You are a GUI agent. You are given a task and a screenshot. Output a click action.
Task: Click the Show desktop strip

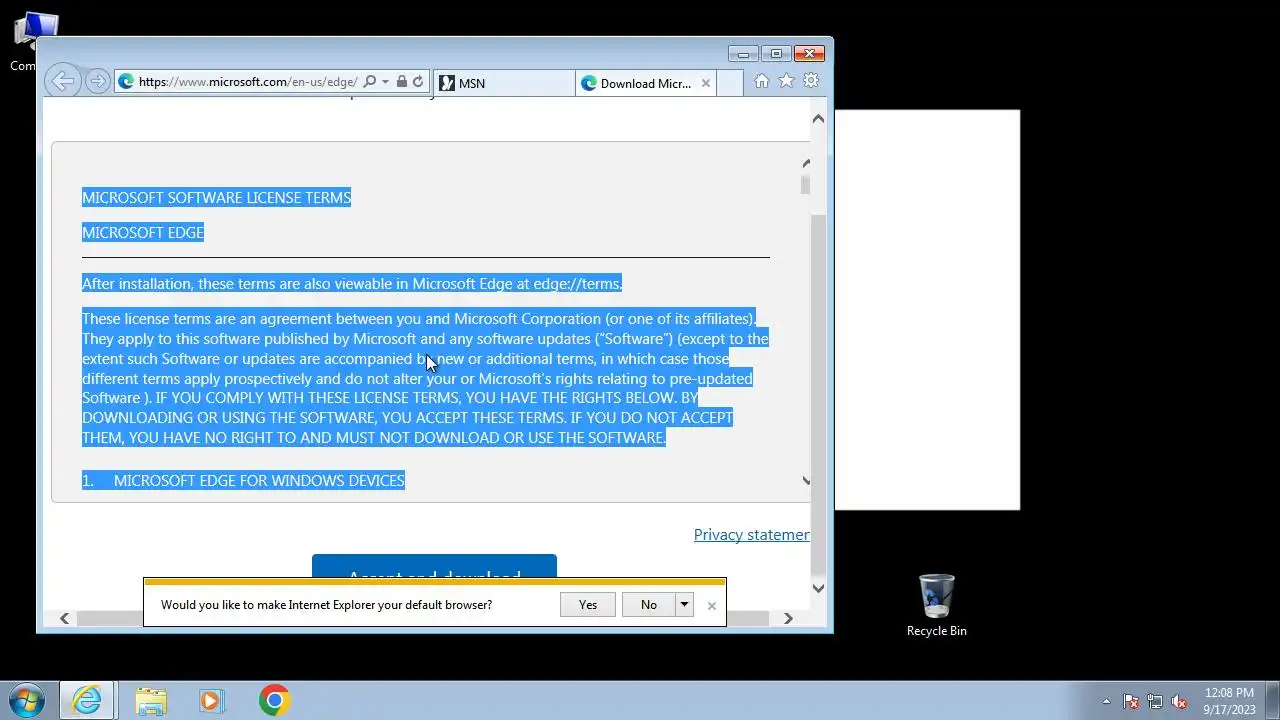1272,700
